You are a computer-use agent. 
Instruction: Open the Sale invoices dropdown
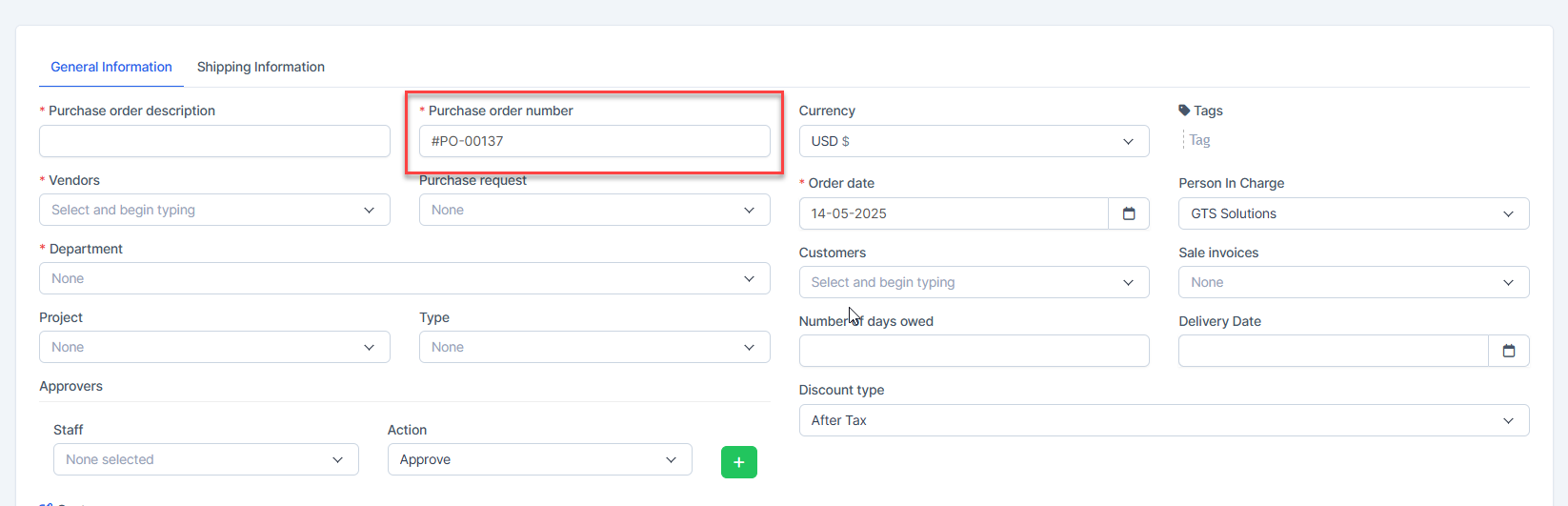click(1353, 282)
